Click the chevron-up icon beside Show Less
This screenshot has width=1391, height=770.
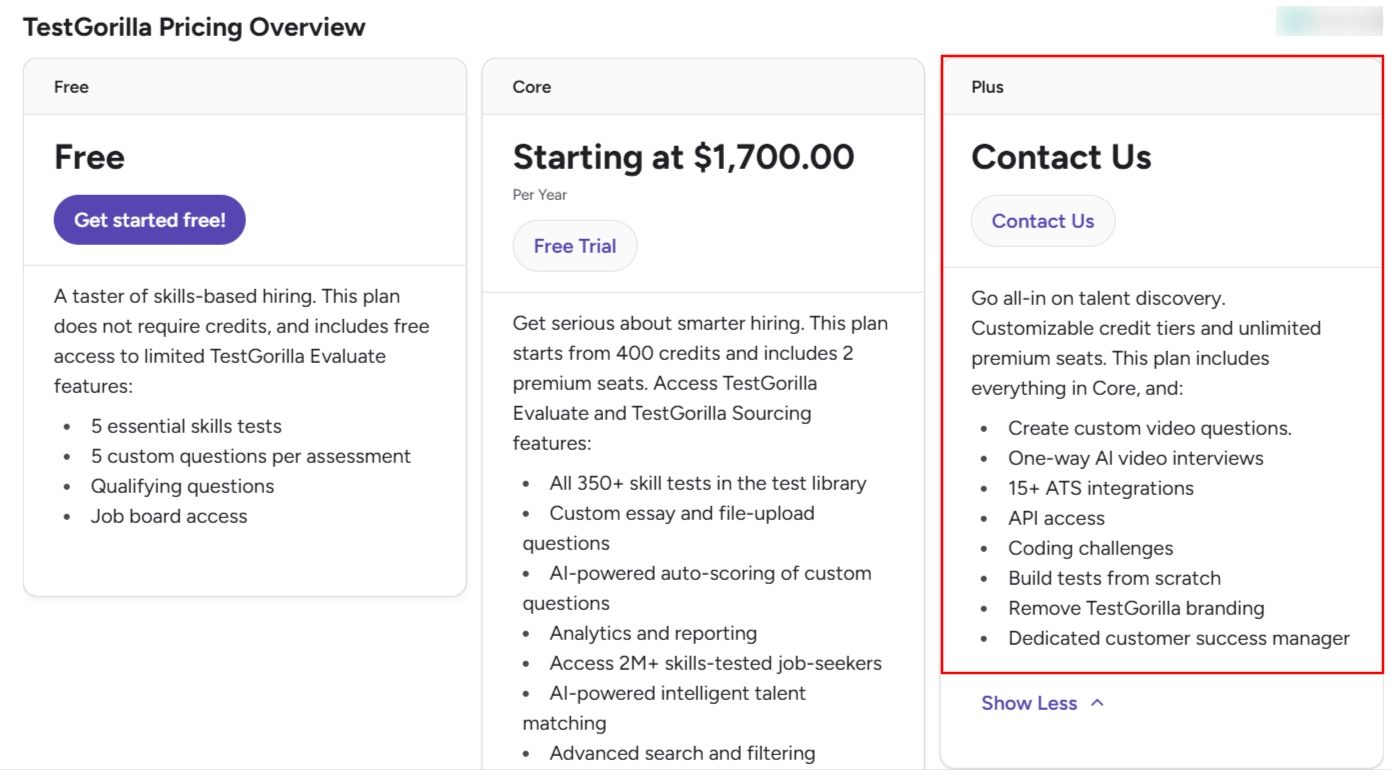tap(1097, 703)
